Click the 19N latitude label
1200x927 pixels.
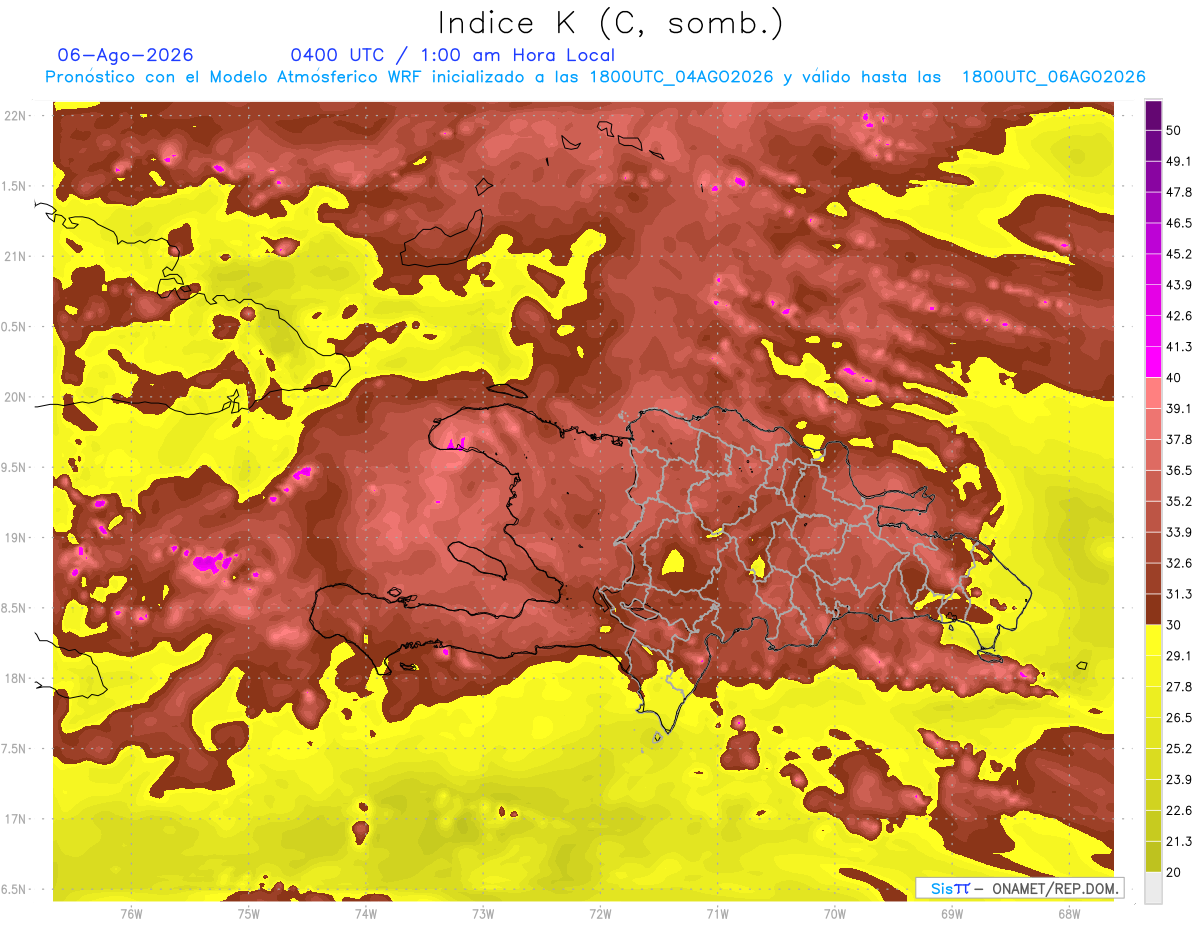click(x=15, y=537)
